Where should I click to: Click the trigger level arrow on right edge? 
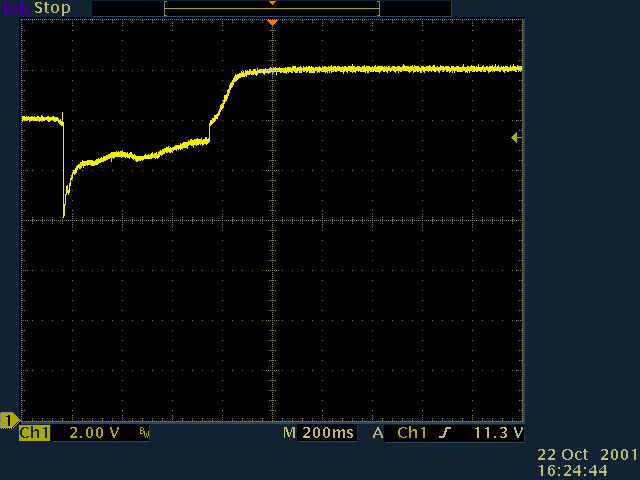(x=515, y=138)
